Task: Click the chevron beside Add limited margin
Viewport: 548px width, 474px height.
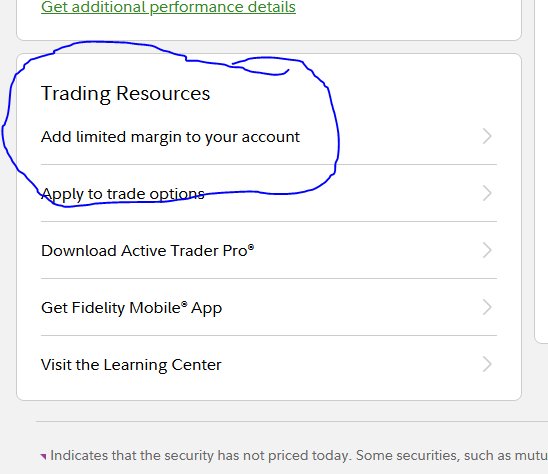Action: (x=487, y=136)
